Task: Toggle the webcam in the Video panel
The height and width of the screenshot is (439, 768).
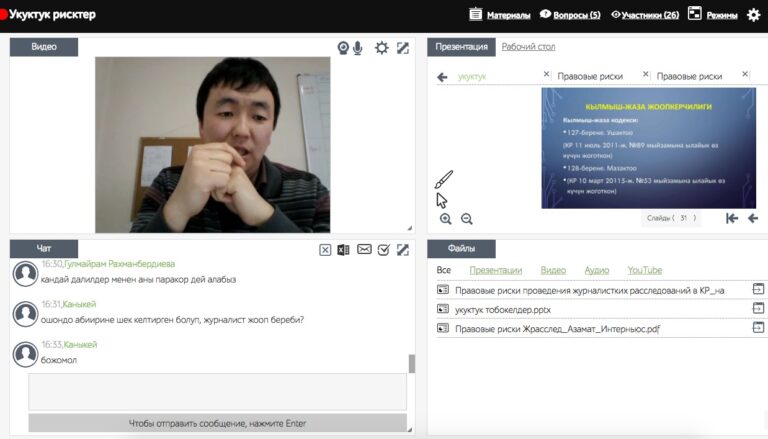Action: (343, 48)
